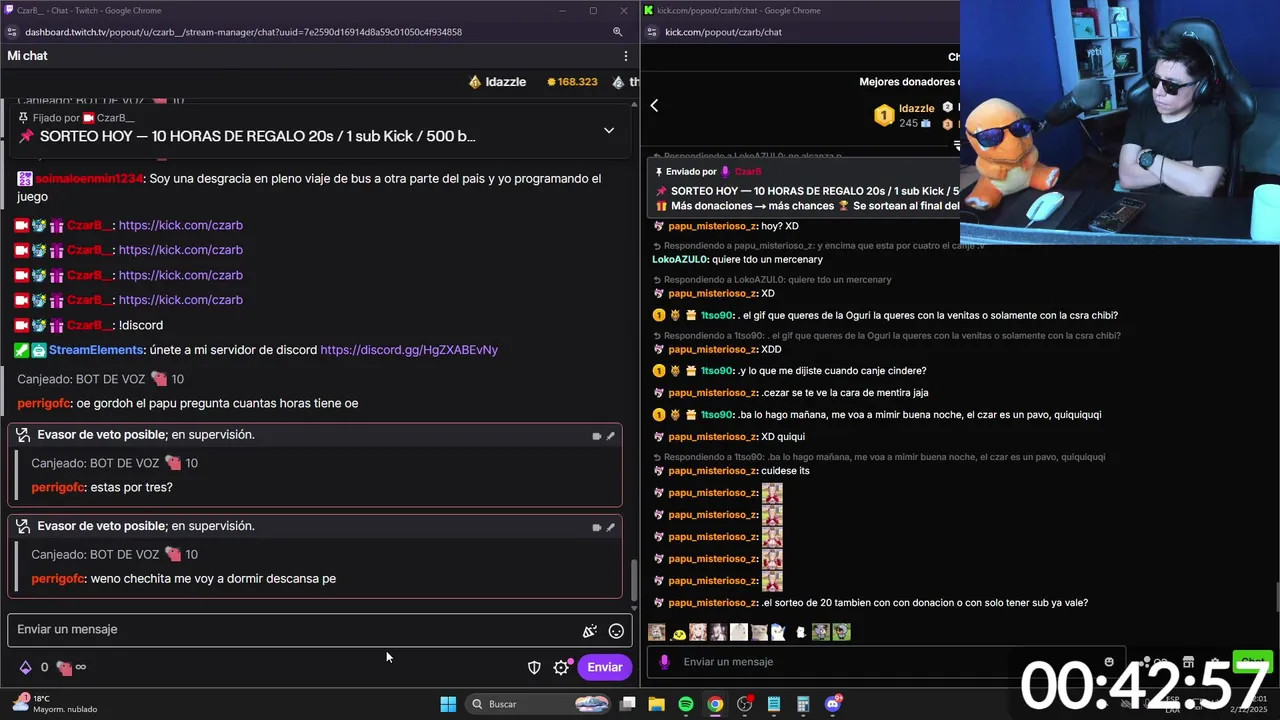This screenshot has width=1280, height=720.
Task: Select the first cat emote in Kick quick emotes
Action: click(x=656, y=632)
